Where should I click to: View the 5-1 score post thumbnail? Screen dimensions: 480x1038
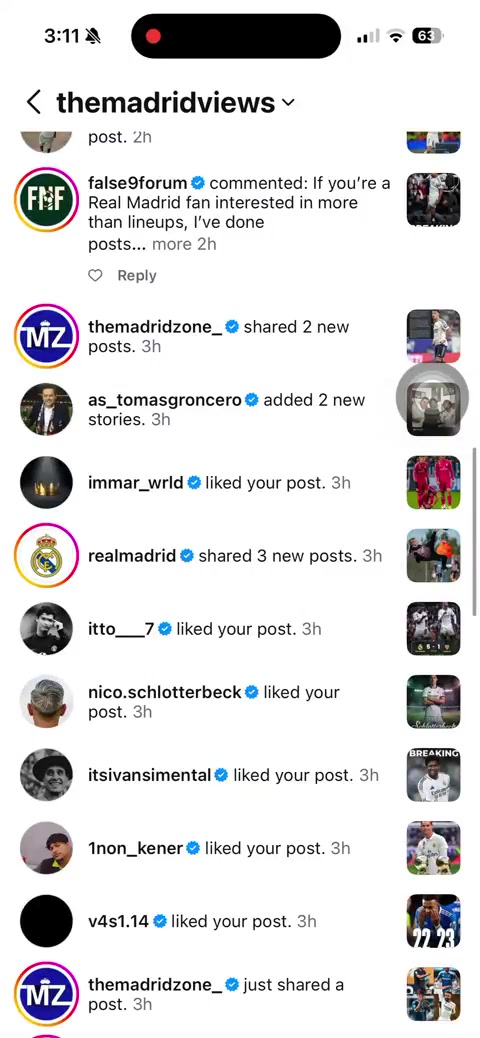(x=434, y=629)
